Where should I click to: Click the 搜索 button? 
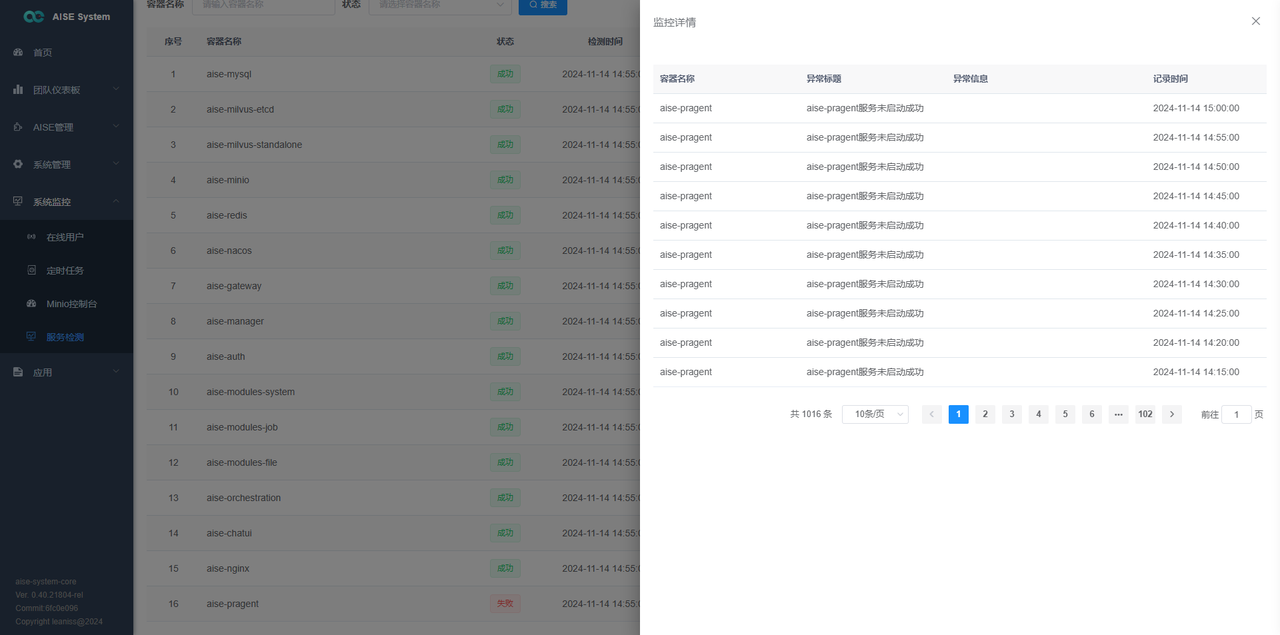coord(543,5)
